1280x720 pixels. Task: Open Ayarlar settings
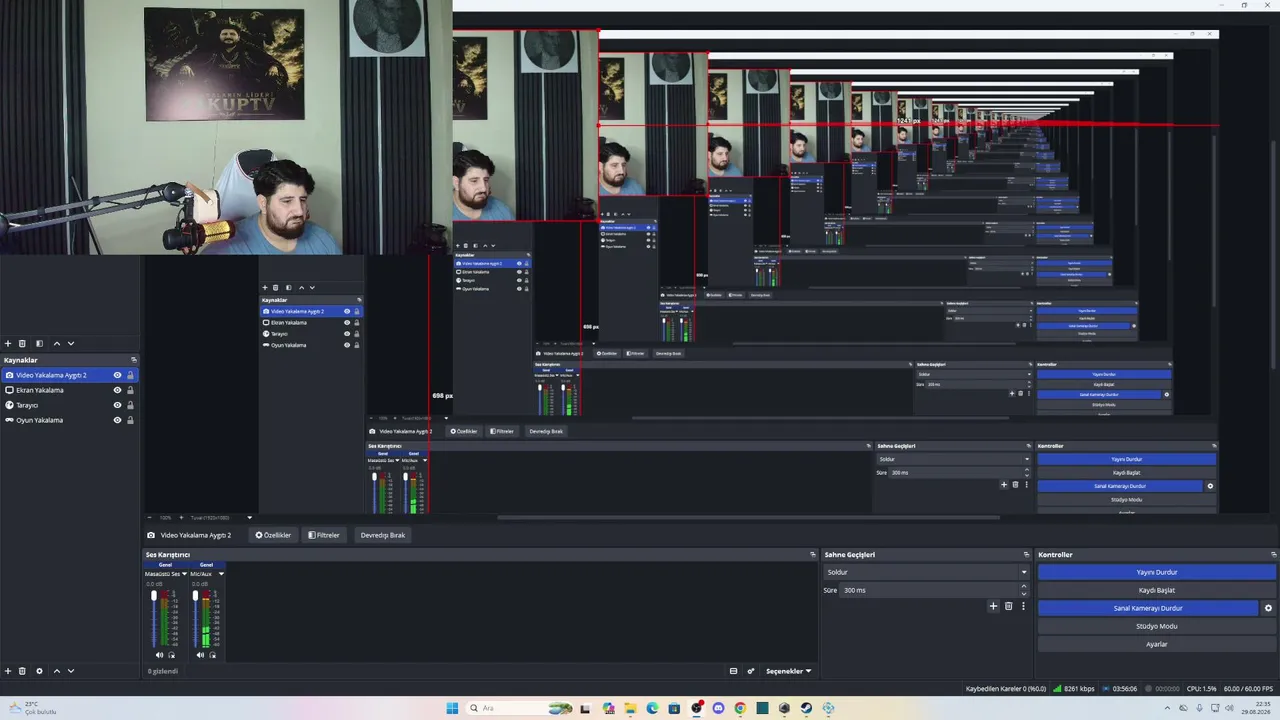pyautogui.click(x=1157, y=644)
